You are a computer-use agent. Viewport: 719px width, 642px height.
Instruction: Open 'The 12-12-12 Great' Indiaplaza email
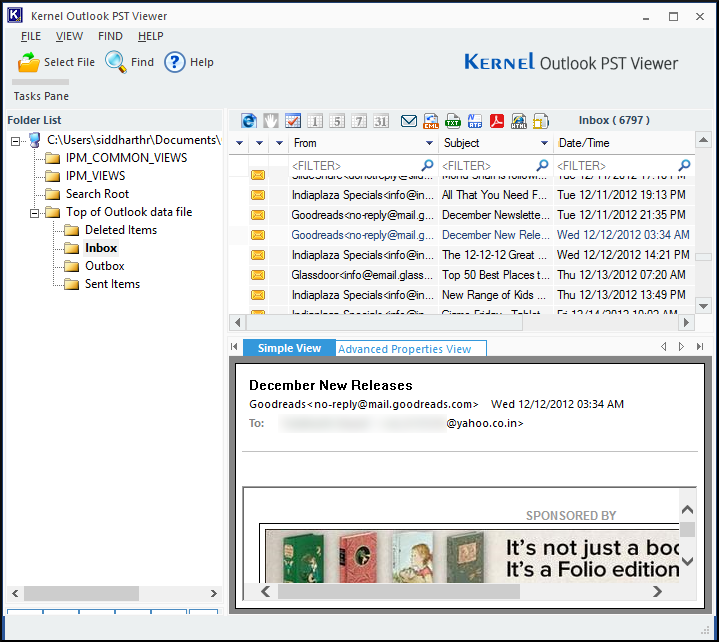coord(462,255)
